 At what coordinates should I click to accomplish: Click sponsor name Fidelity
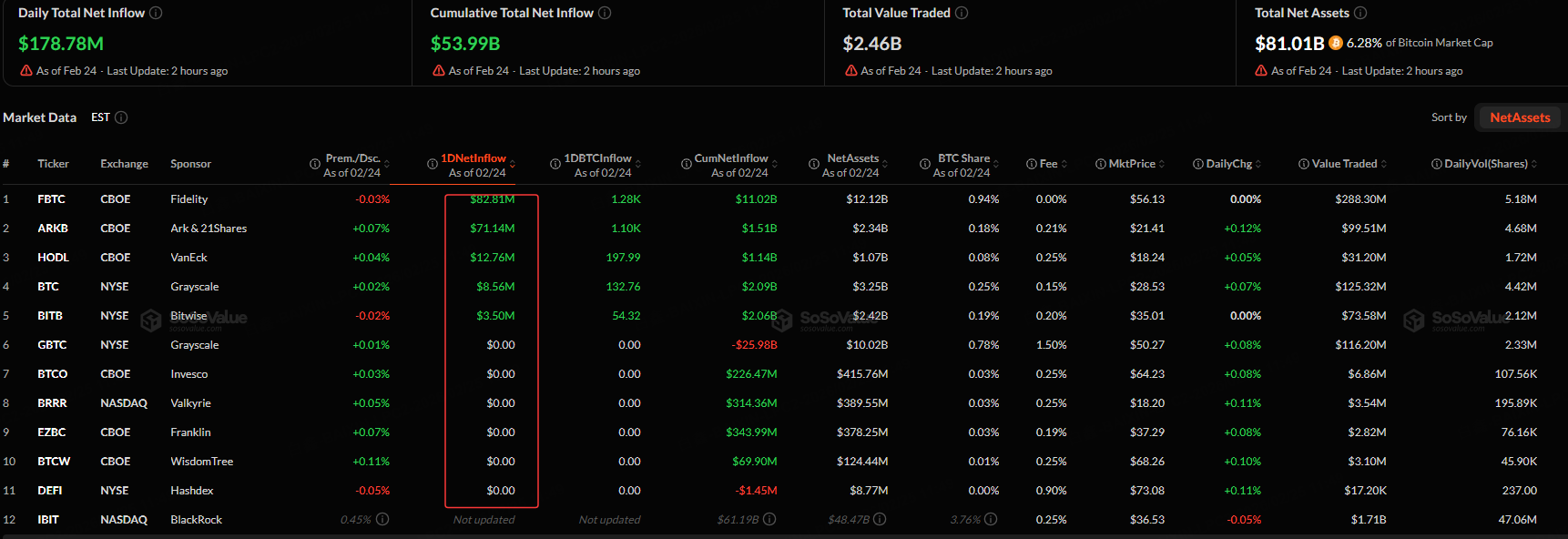[188, 199]
